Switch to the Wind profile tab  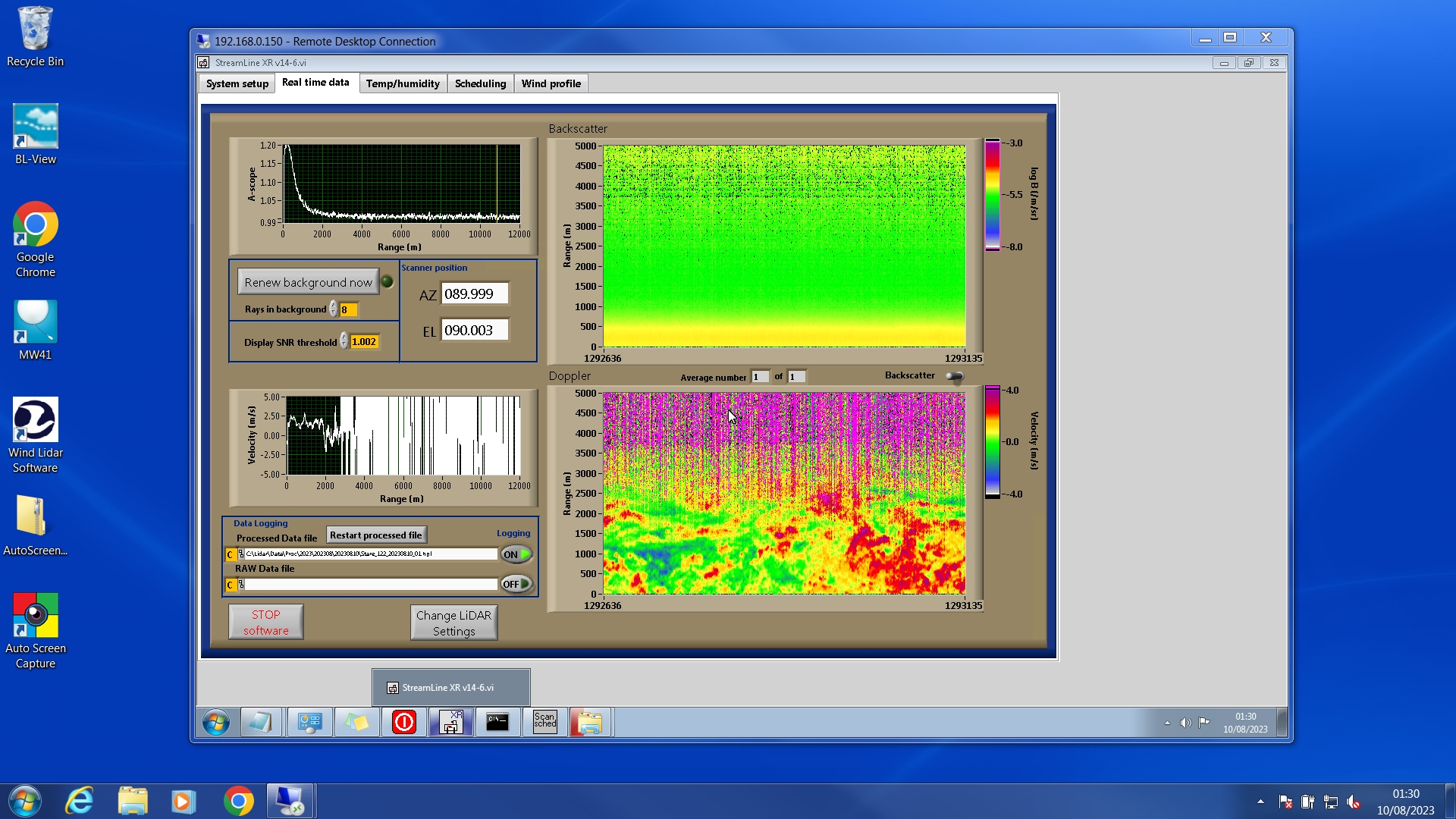click(x=551, y=83)
